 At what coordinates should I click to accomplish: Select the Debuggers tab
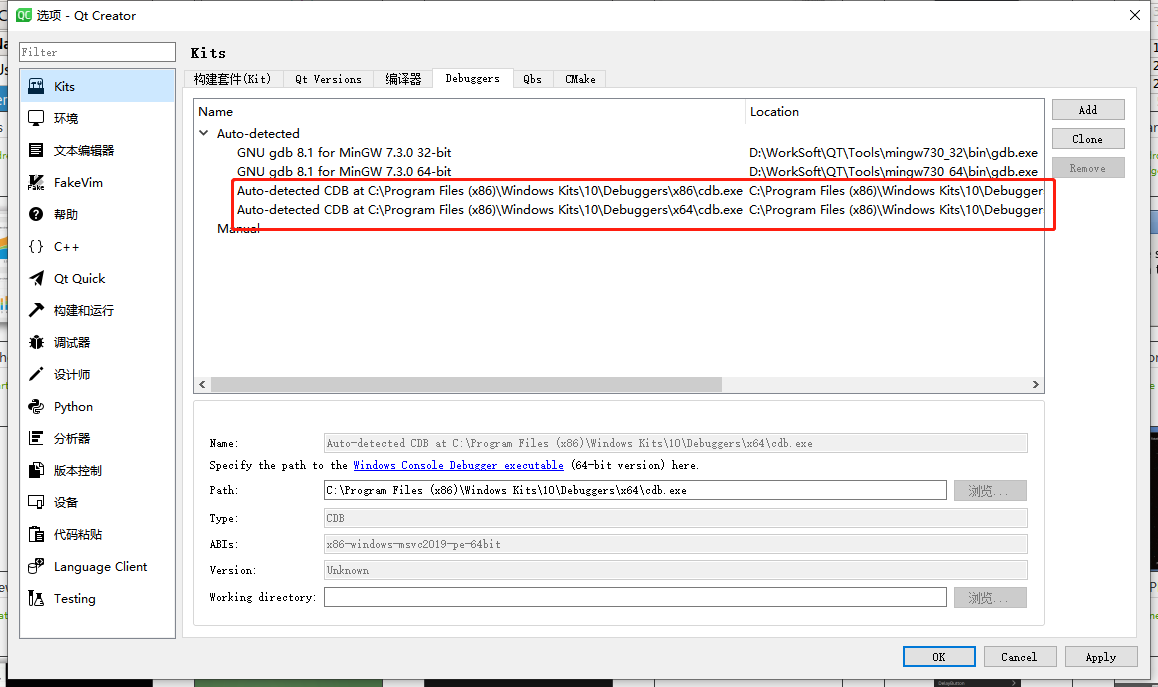473,78
